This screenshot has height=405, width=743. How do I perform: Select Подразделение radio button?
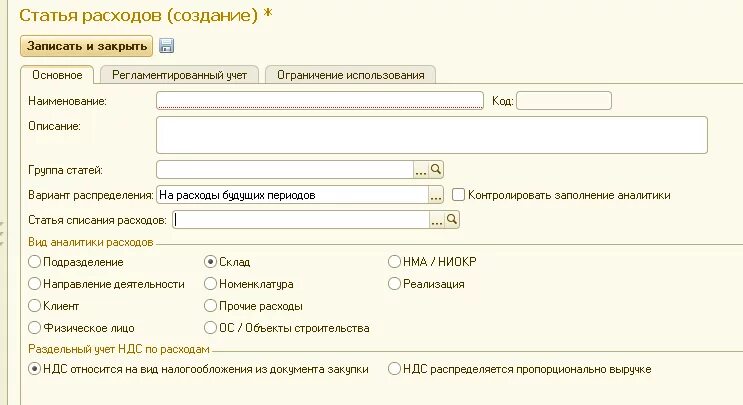pos(35,262)
